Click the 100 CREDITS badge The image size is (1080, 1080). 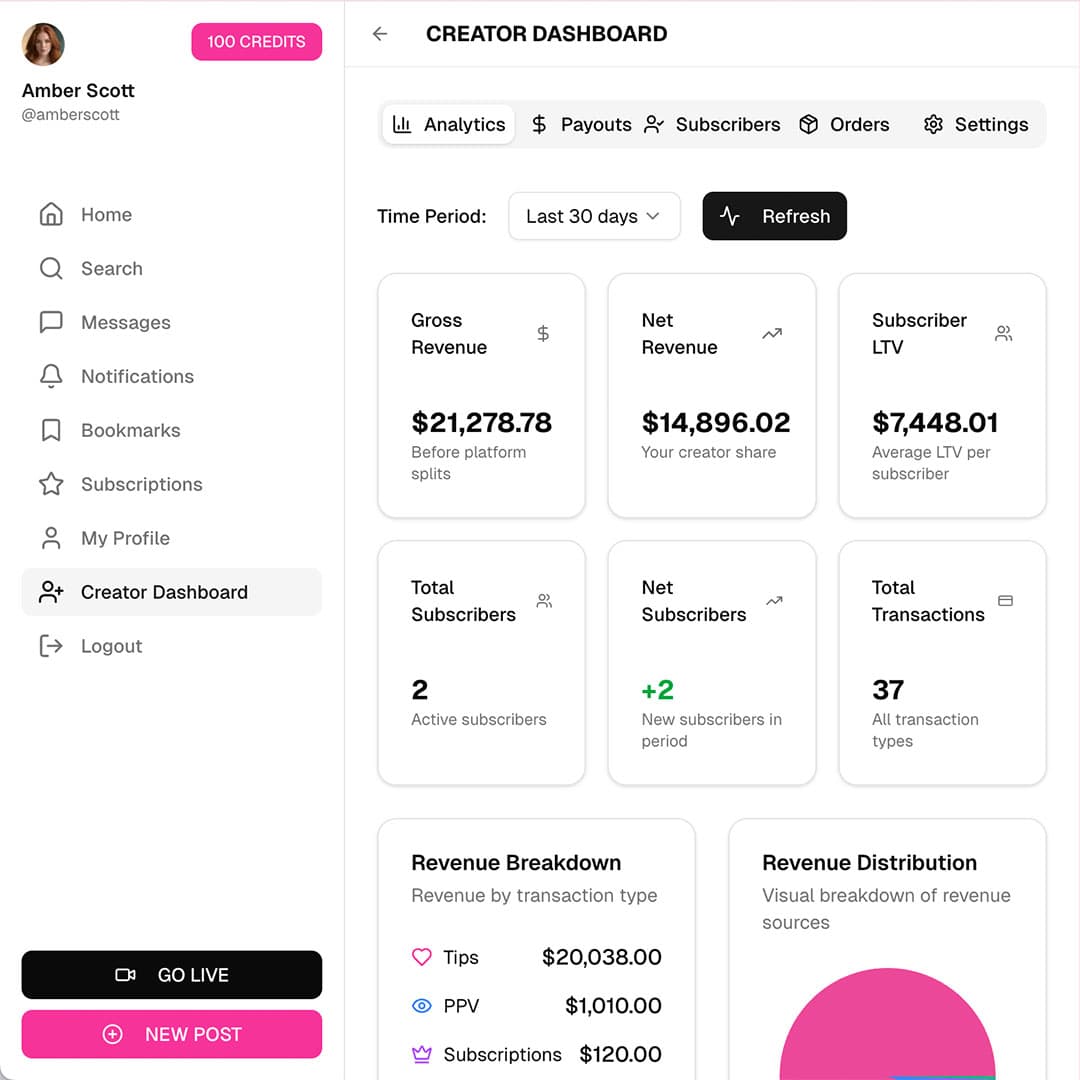(257, 42)
